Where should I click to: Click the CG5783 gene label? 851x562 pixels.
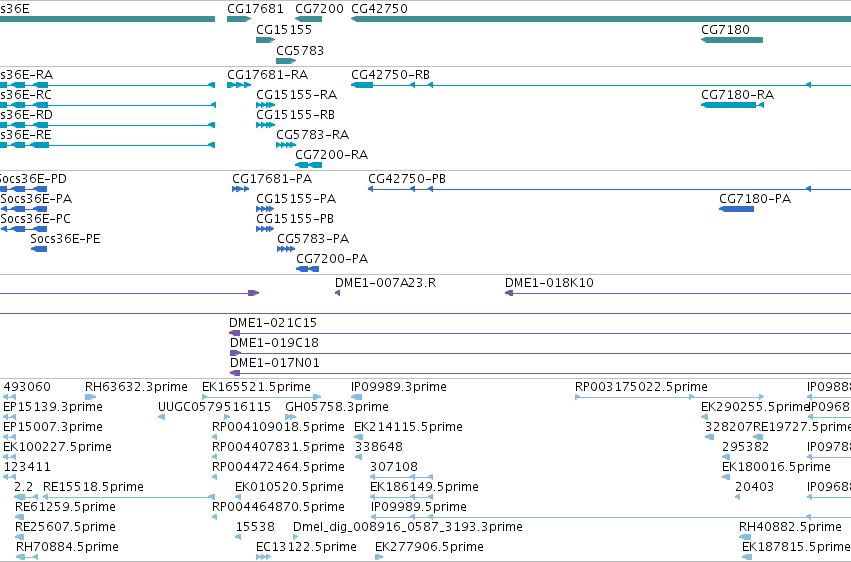click(300, 51)
